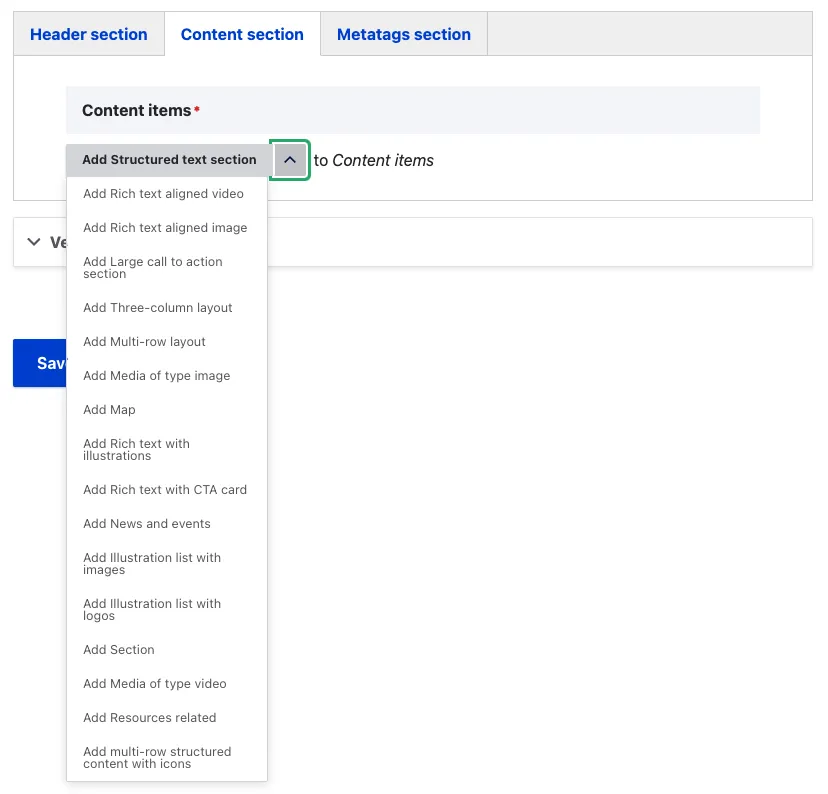Choose Add Rich text aligned image

(165, 228)
